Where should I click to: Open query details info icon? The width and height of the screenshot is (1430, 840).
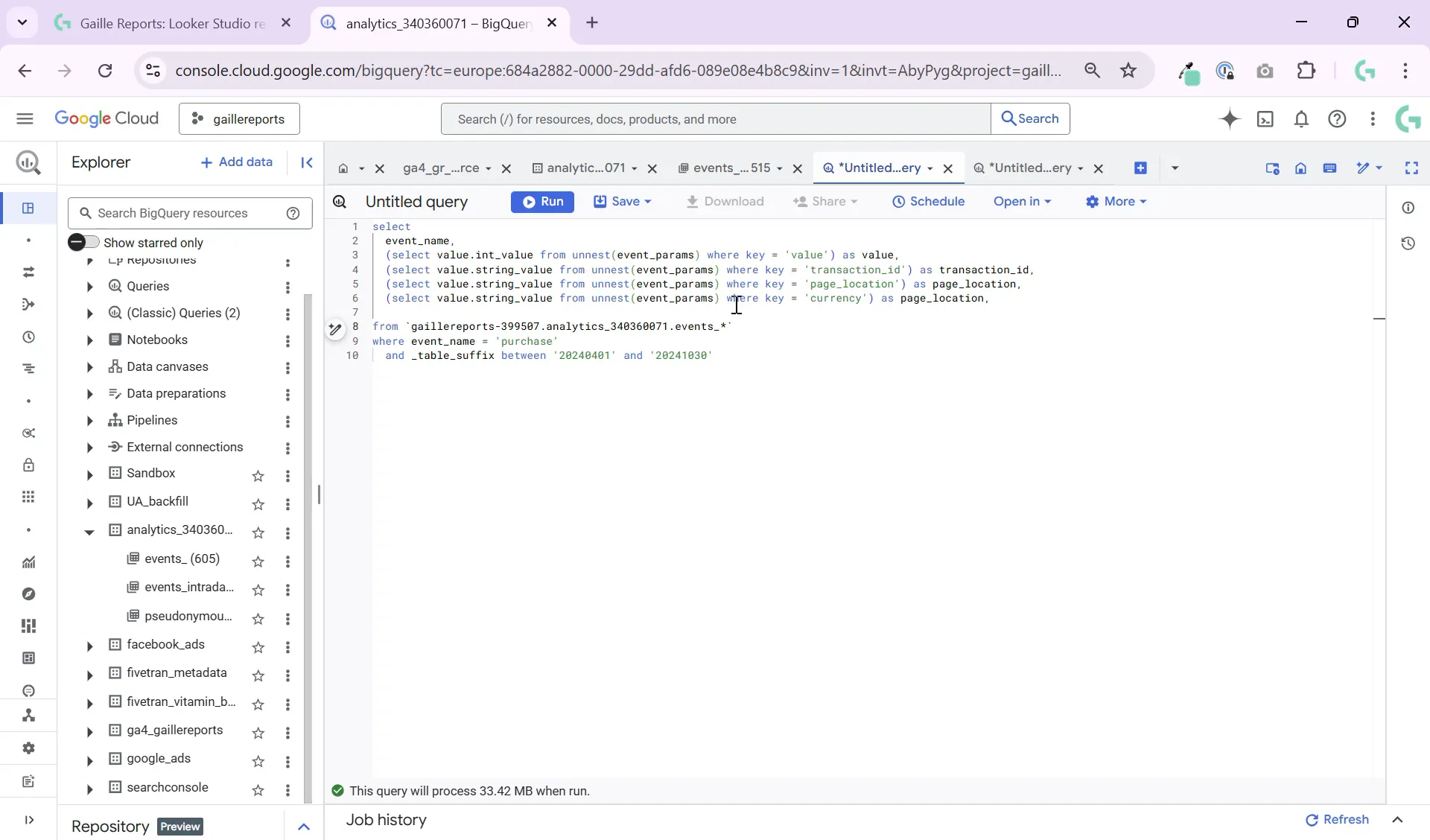pos(1408,208)
